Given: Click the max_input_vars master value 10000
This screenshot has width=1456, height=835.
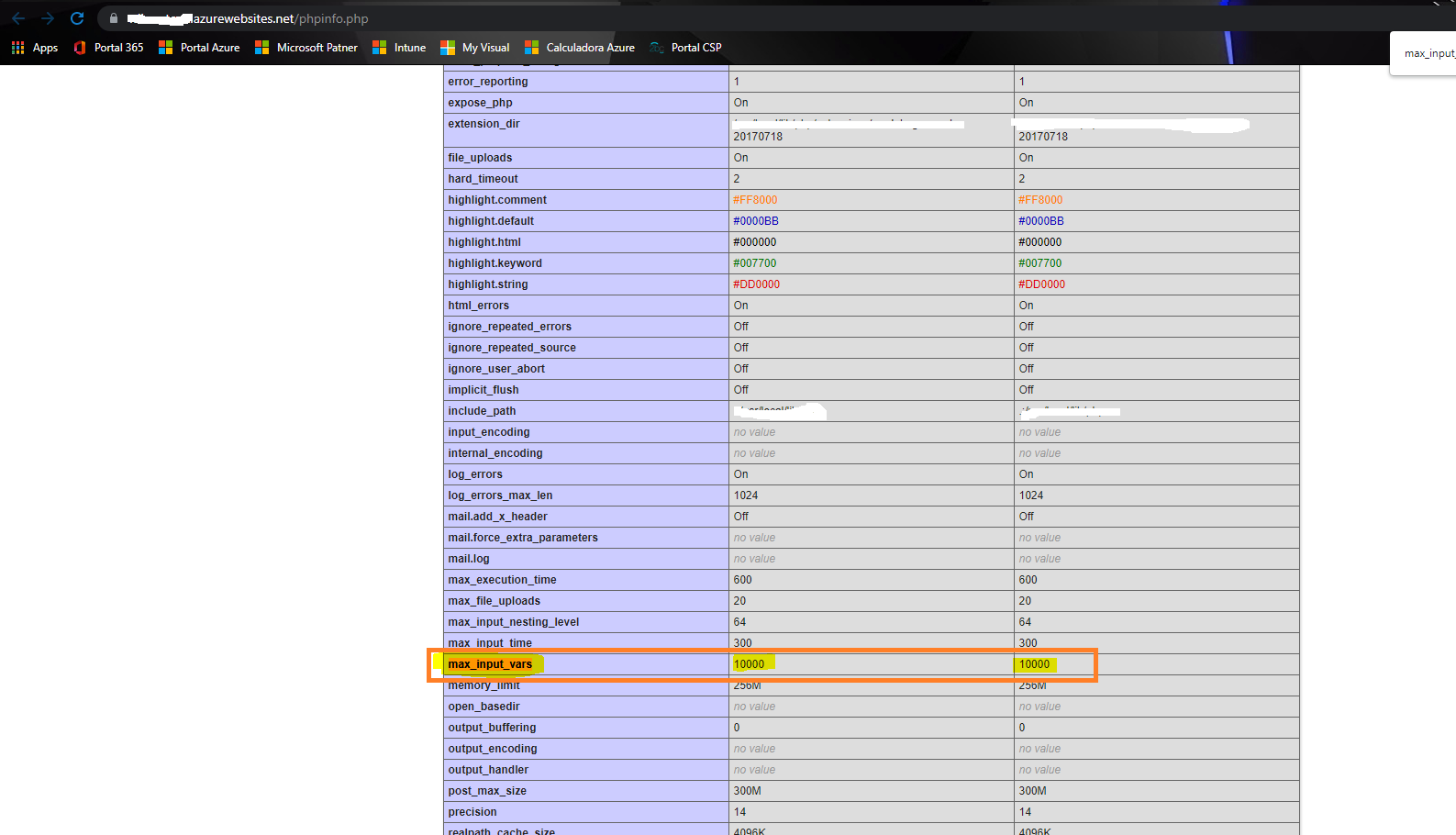Looking at the screenshot, I should [x=1034, y=664].
